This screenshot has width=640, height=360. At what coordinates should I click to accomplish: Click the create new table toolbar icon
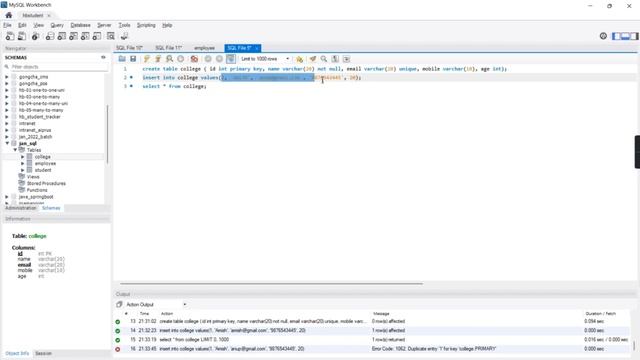tap(62, 36)
